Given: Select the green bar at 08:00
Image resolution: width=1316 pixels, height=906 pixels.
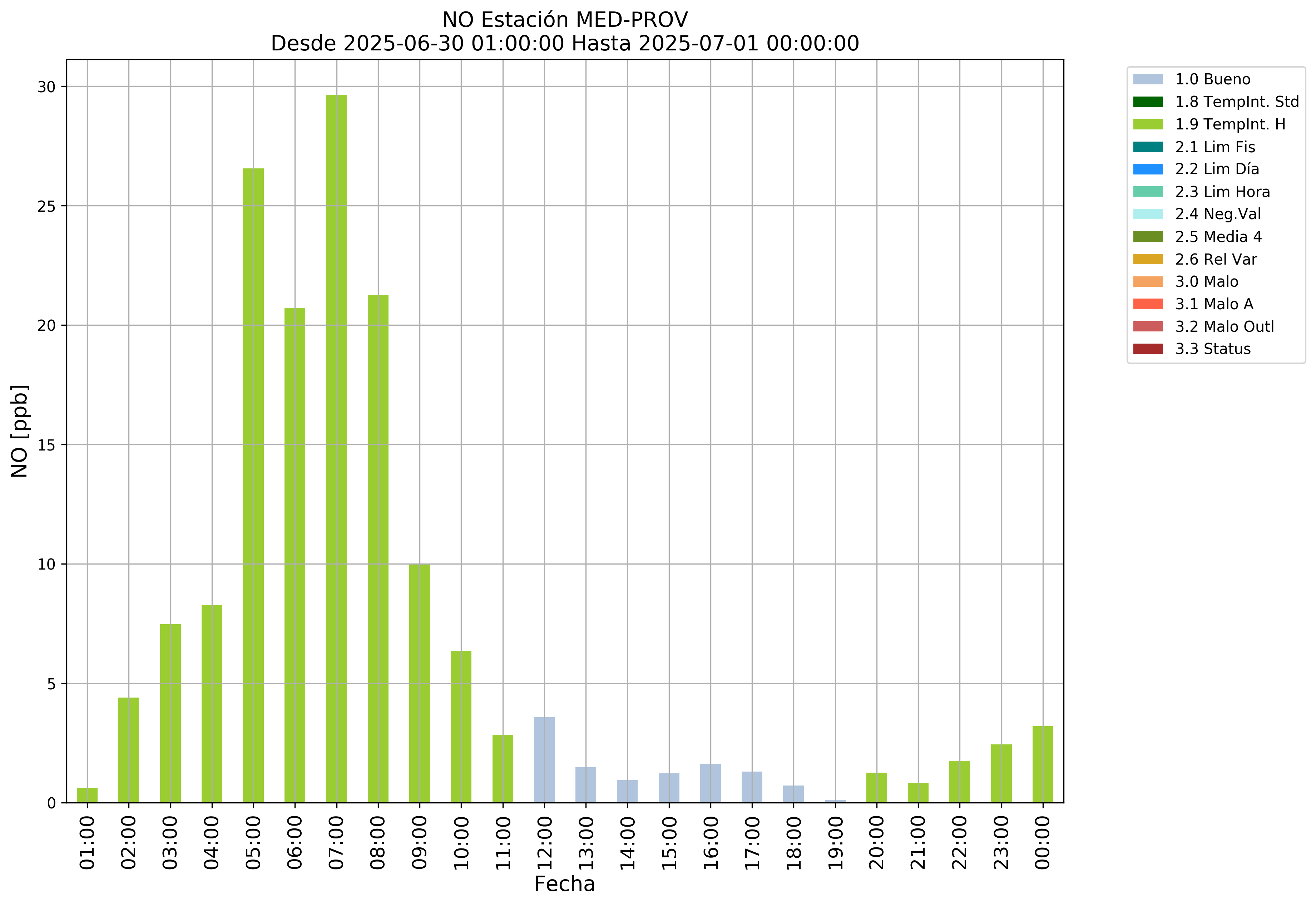Looking at the screenshot, I should 378,550.
